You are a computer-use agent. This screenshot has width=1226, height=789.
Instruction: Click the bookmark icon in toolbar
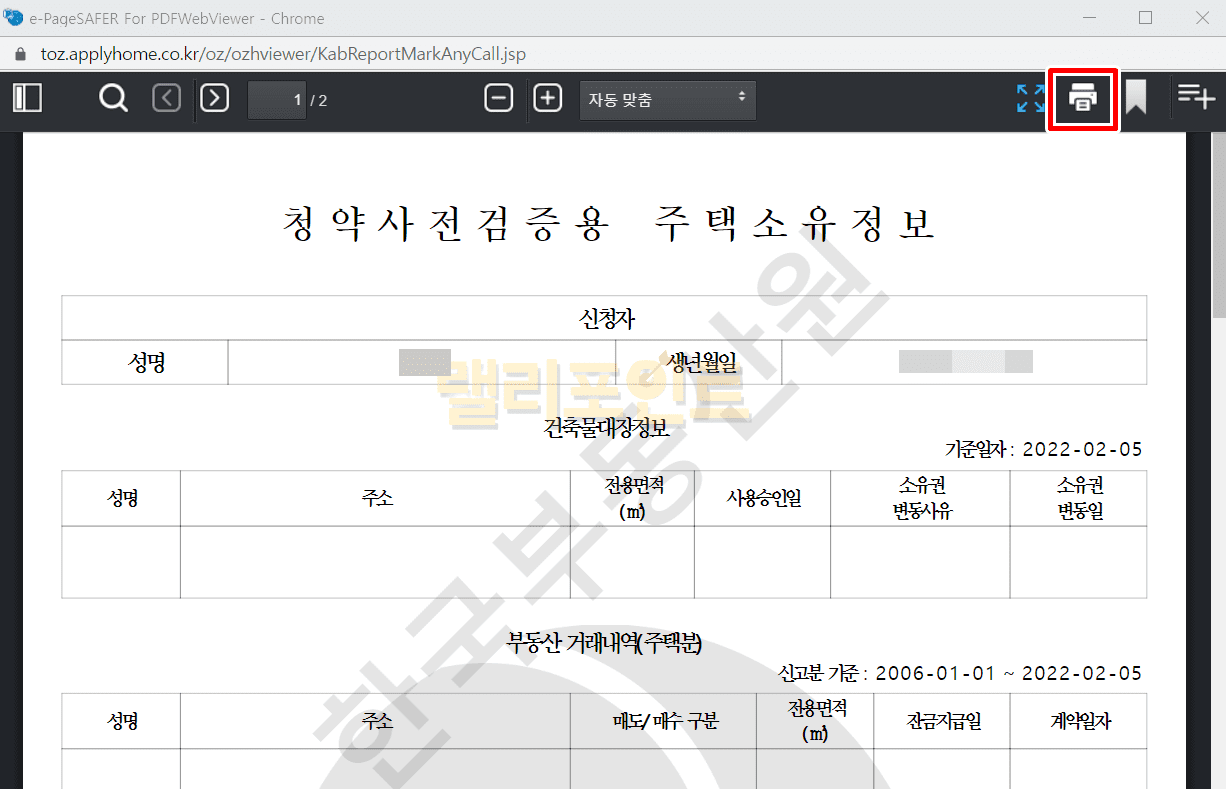tap(1135, 98)
